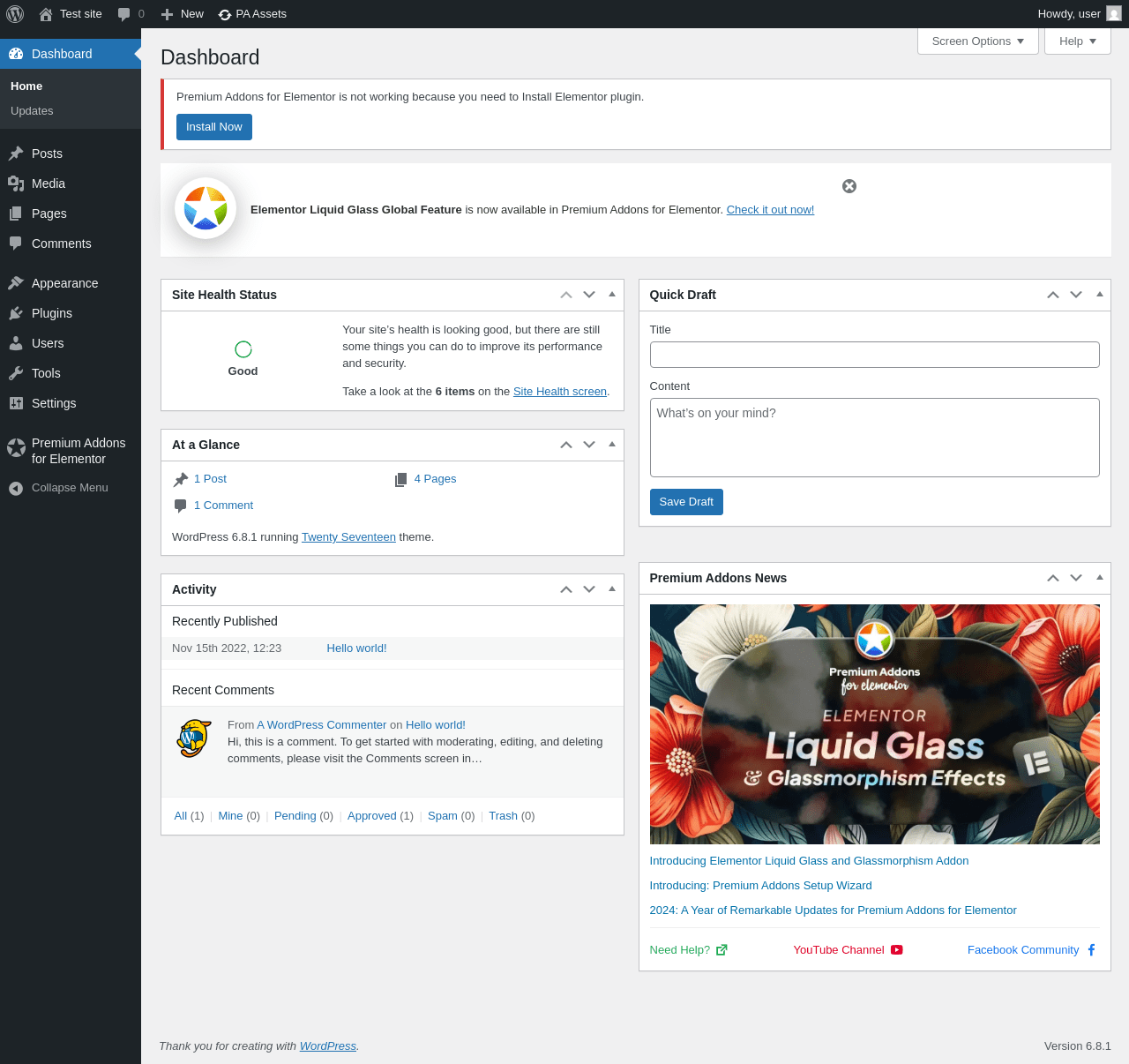Go to the Pages menu
This screenshot has width=1129, height=1064.
[71, 214]
